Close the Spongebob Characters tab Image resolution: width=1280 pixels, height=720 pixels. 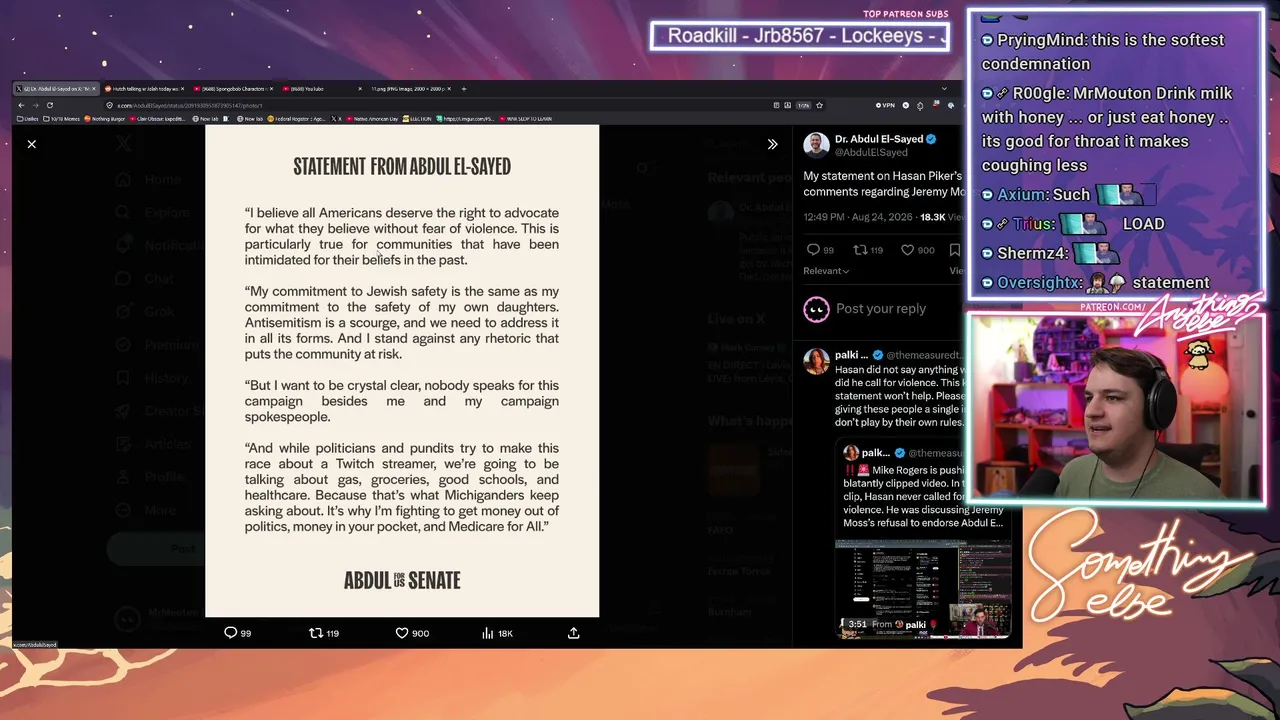coord(270,89)
